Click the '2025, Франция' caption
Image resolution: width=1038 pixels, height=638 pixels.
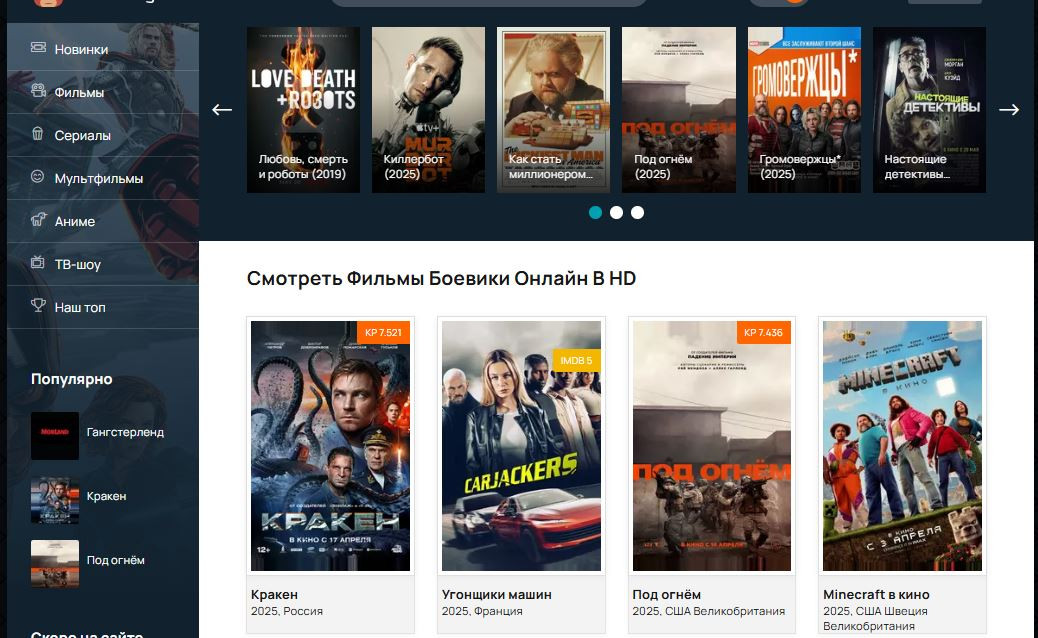click(482, 611)
